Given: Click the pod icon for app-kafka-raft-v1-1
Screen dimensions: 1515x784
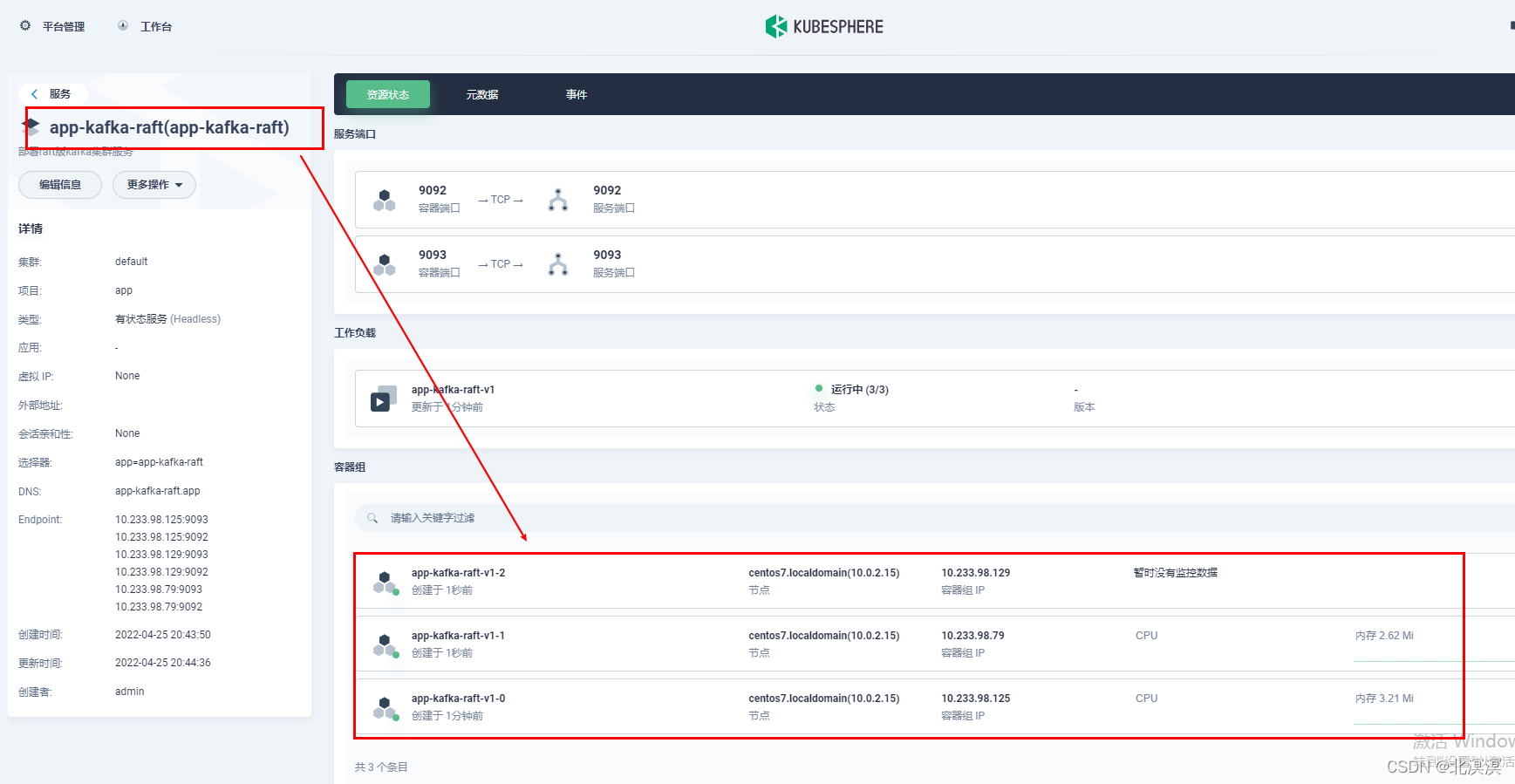Looking at the screenshot, I should (386, 645).
